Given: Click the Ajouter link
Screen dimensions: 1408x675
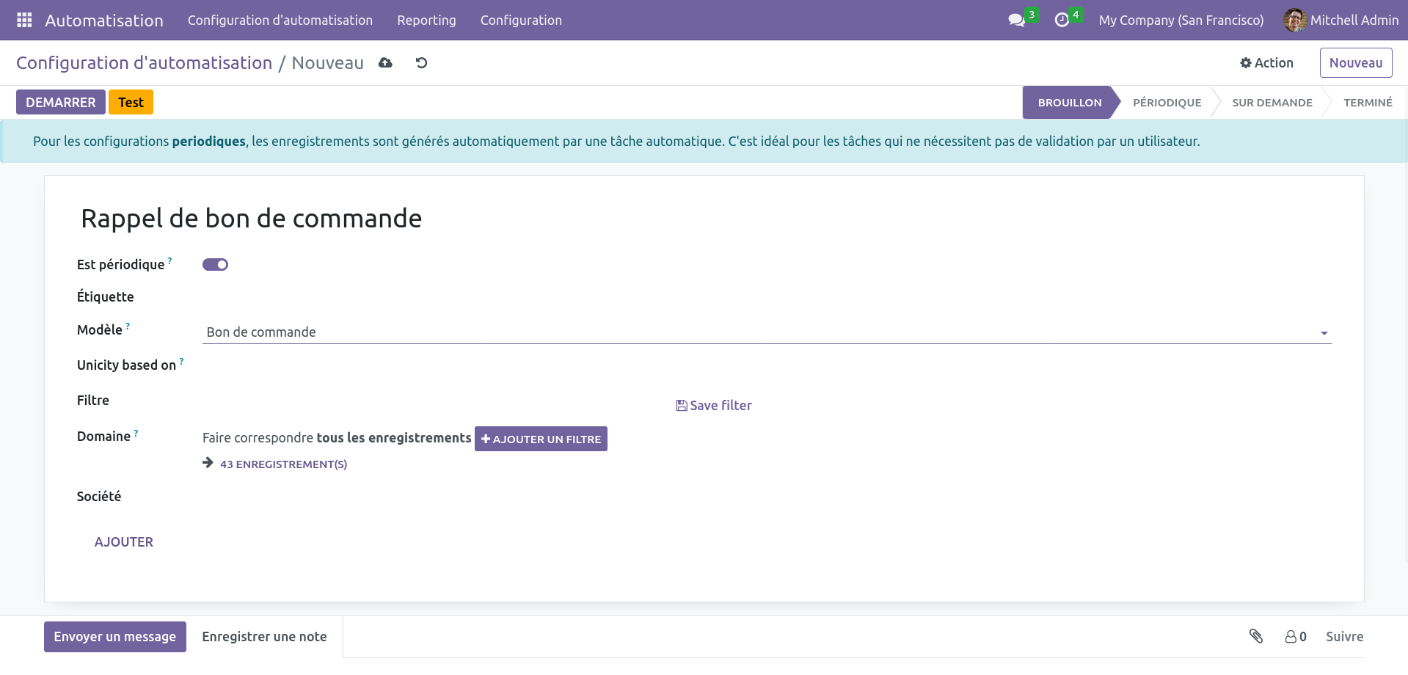Looking at the screenshot, I should (124, 542).
